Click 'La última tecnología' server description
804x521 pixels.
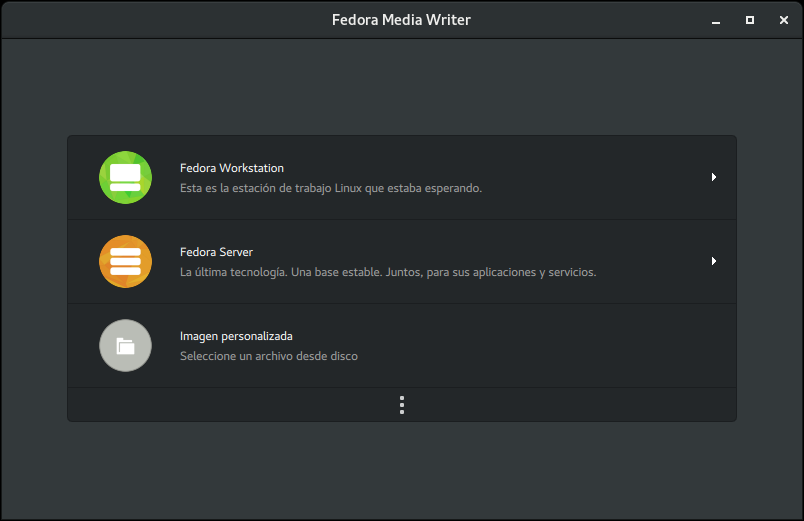pos(388,272)
